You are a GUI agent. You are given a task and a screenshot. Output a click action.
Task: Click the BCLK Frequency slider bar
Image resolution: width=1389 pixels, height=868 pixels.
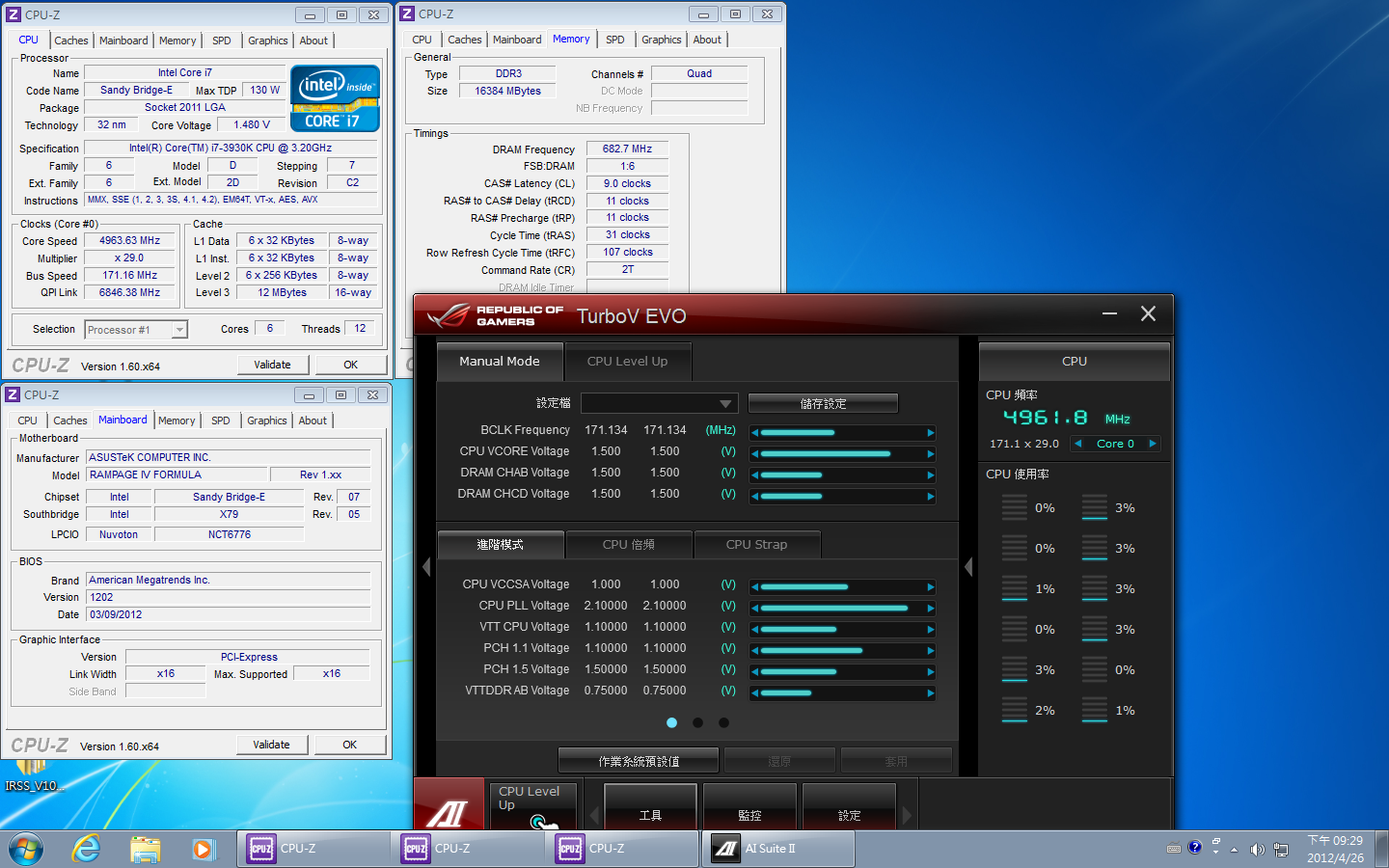843,433
